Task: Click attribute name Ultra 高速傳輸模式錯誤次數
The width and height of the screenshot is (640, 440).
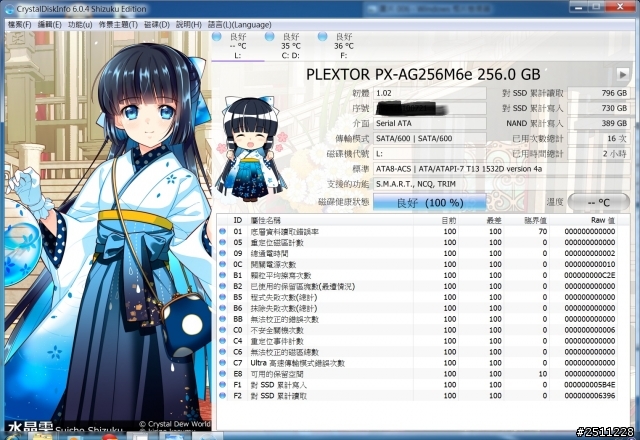Action: pos(298,363)
